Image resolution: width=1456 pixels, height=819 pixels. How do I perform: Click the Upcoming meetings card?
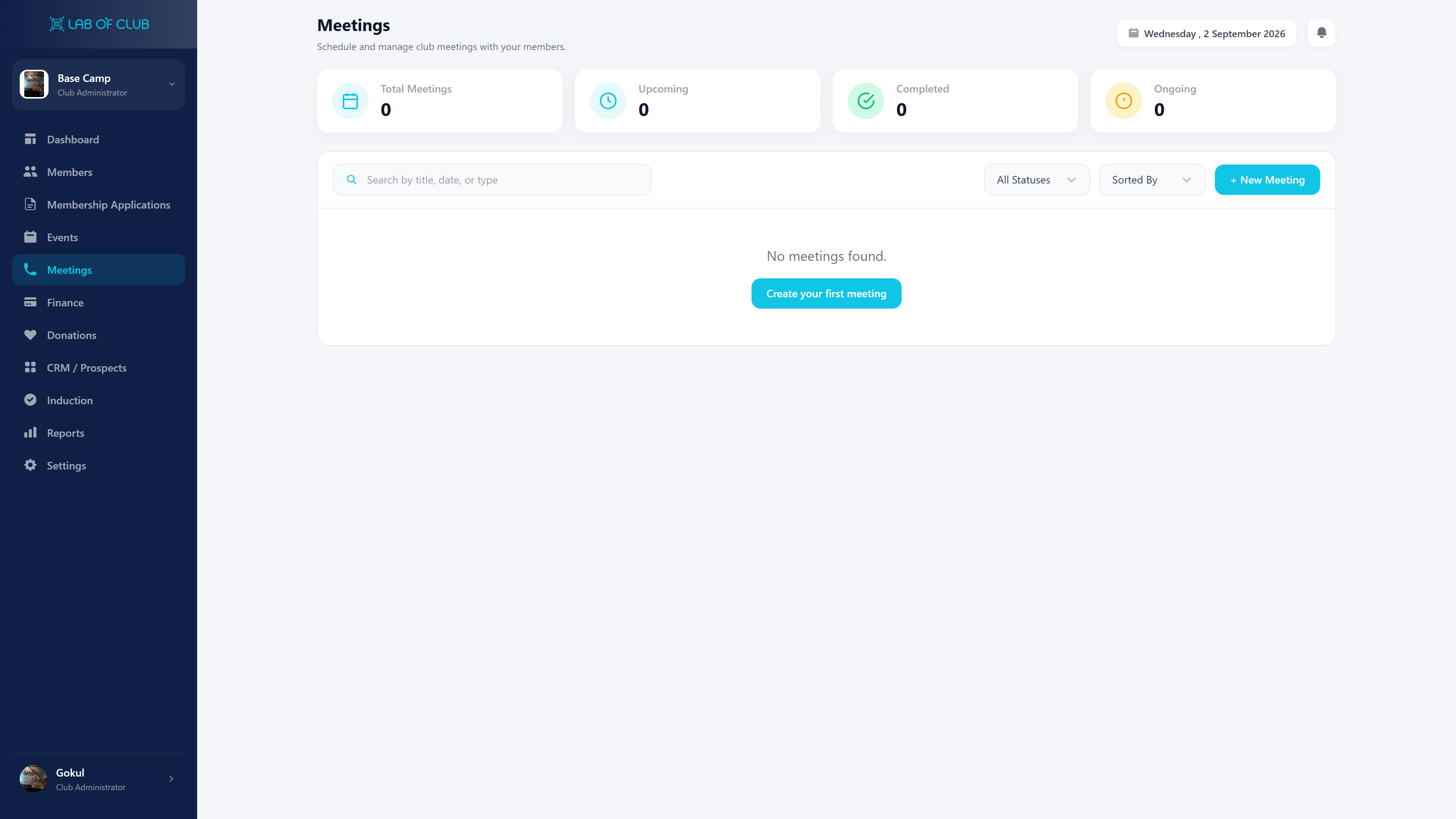(697, 100)
